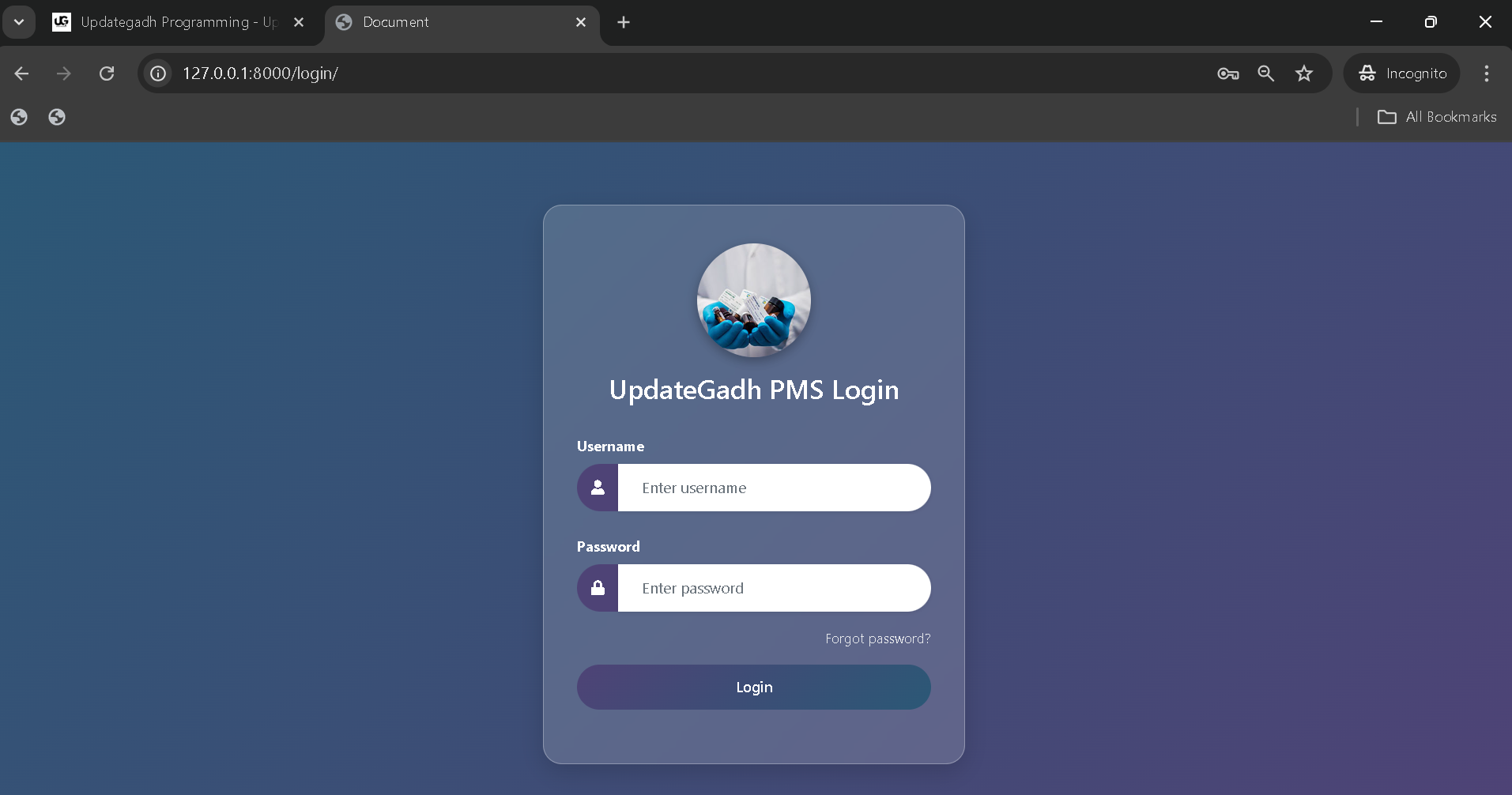1512x795 pixels.
Task: View site information icon in address bar
Action: [x=158, y=73]
